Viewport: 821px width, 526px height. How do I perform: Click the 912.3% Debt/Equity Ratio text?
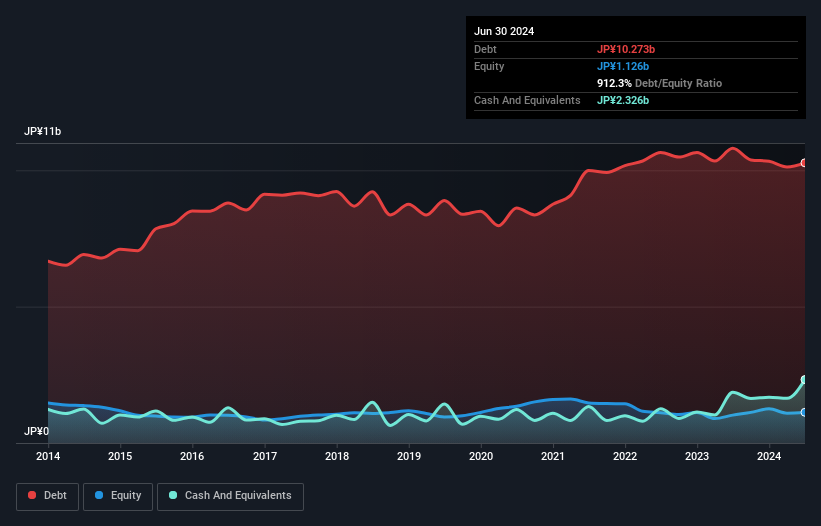click(659, 83)
